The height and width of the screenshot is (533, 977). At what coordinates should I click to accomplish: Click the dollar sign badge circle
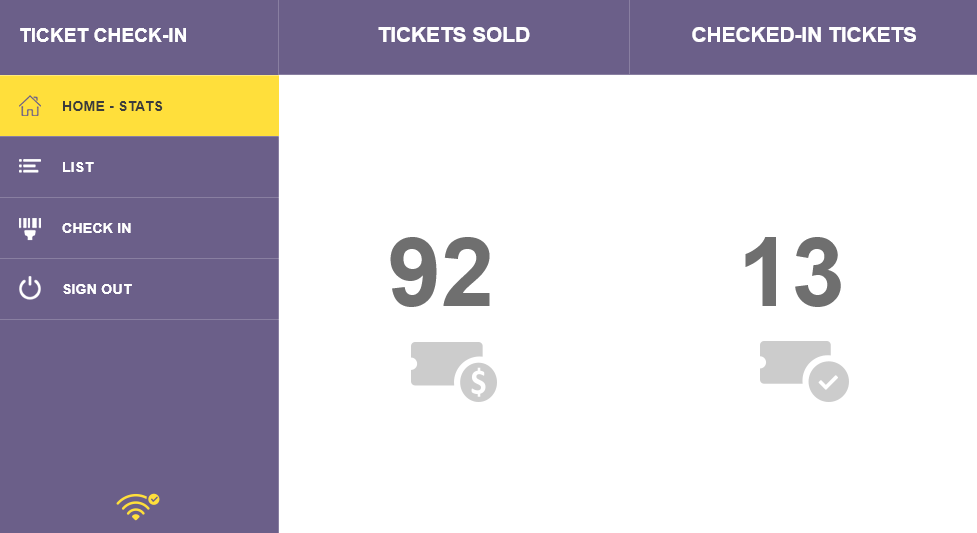click(479, 383)
